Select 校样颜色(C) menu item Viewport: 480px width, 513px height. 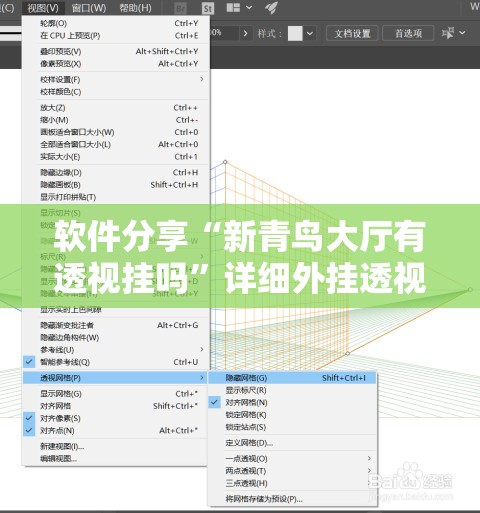(x=116, y=92)
